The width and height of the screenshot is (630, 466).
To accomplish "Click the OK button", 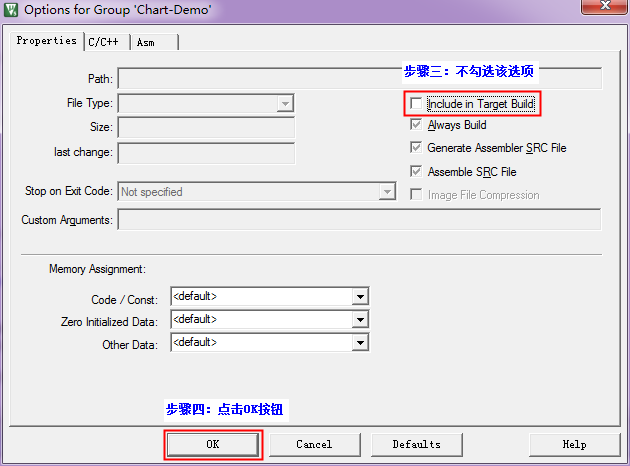I will [x=213, y=444].
